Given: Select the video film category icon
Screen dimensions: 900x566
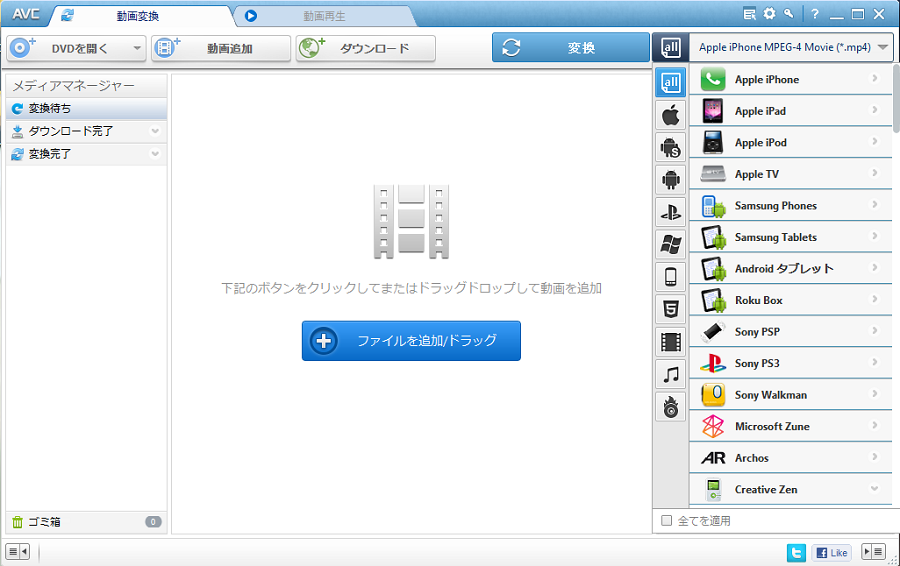Looking at the screenshot, I should 670,343.
